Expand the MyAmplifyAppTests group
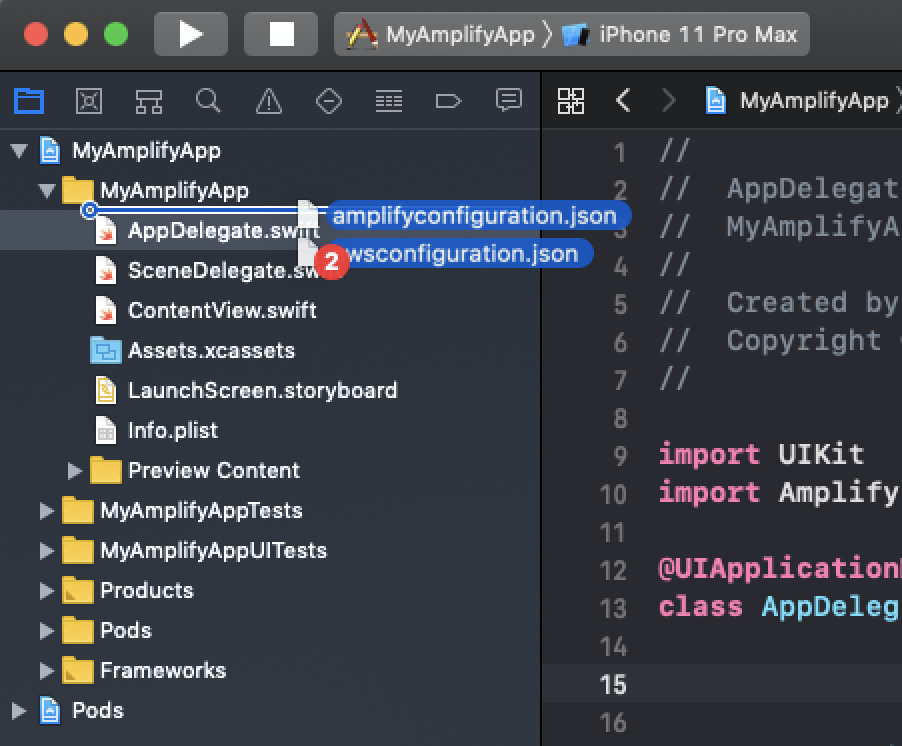The width and height of the screenshot is (902, 746). coord(47,511)
